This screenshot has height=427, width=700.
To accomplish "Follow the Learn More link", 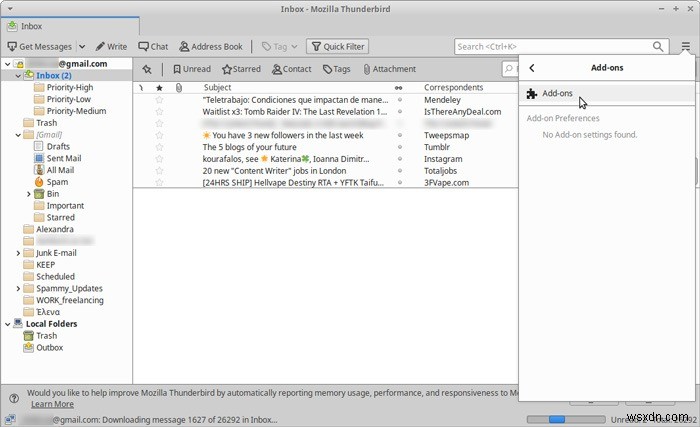I will 52,404.
